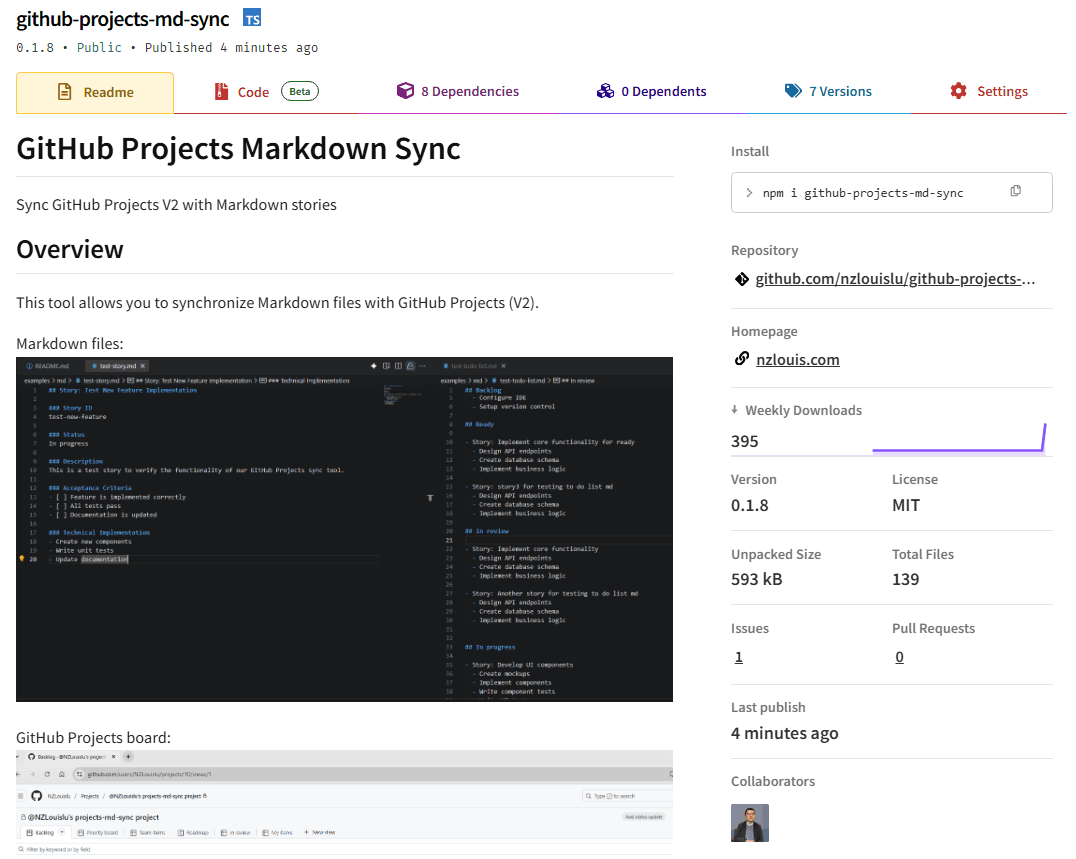Click the Settings gear icon on the tab bar
1076x859 pixels.
(957, 91)
